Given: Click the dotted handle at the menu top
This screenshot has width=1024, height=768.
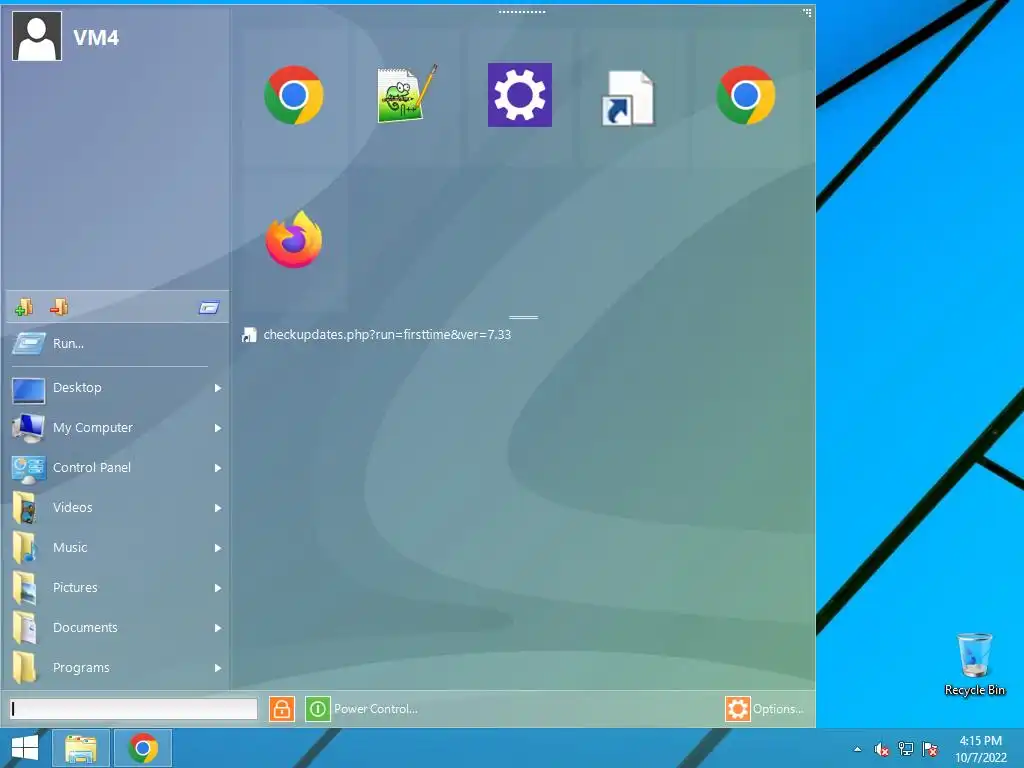Looking at the screenshot, I should click(522, 12).
